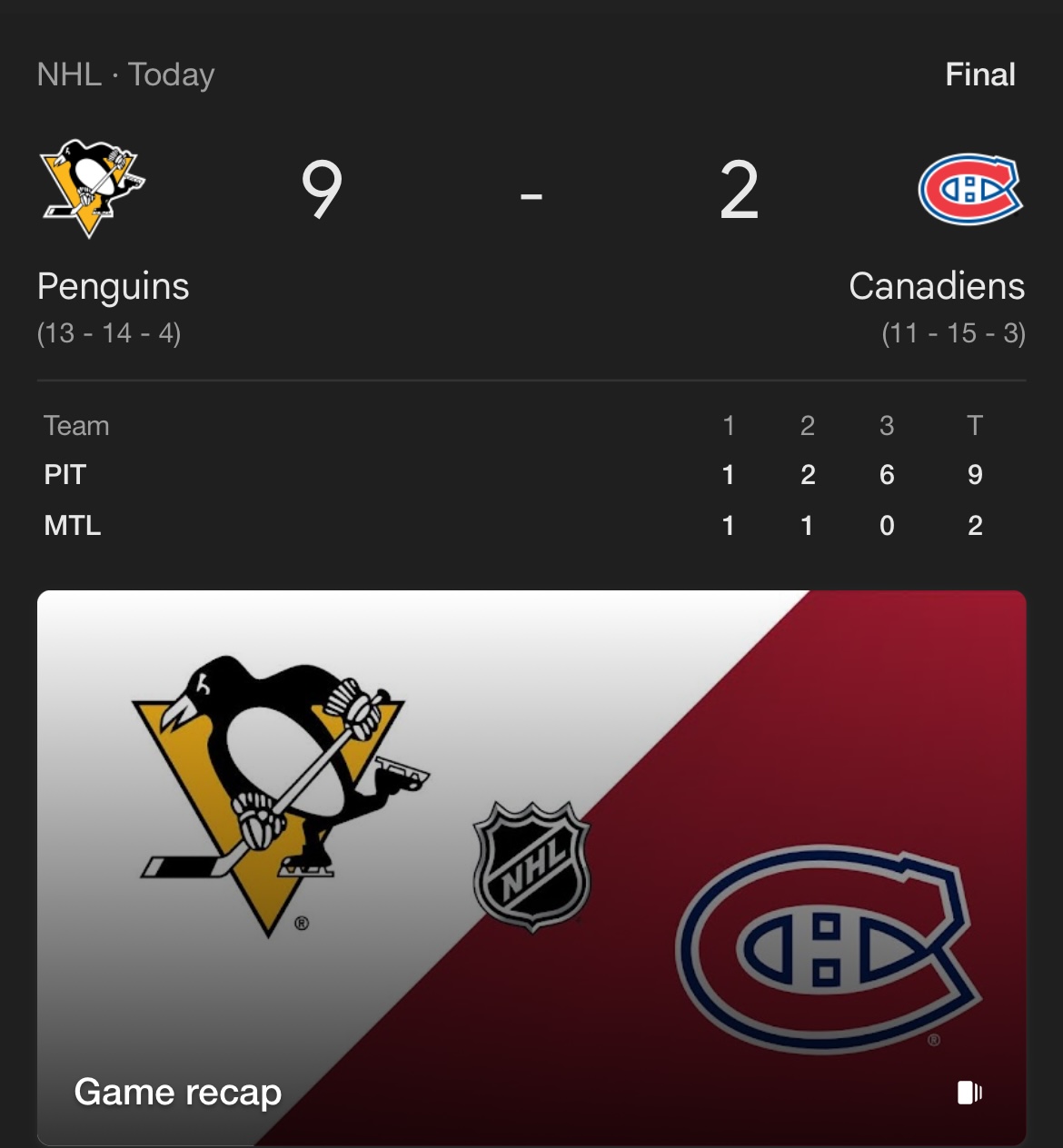The image size is (1063, 1148).
Task: Click the Penguins team name
Action: (x=113, y=287)
